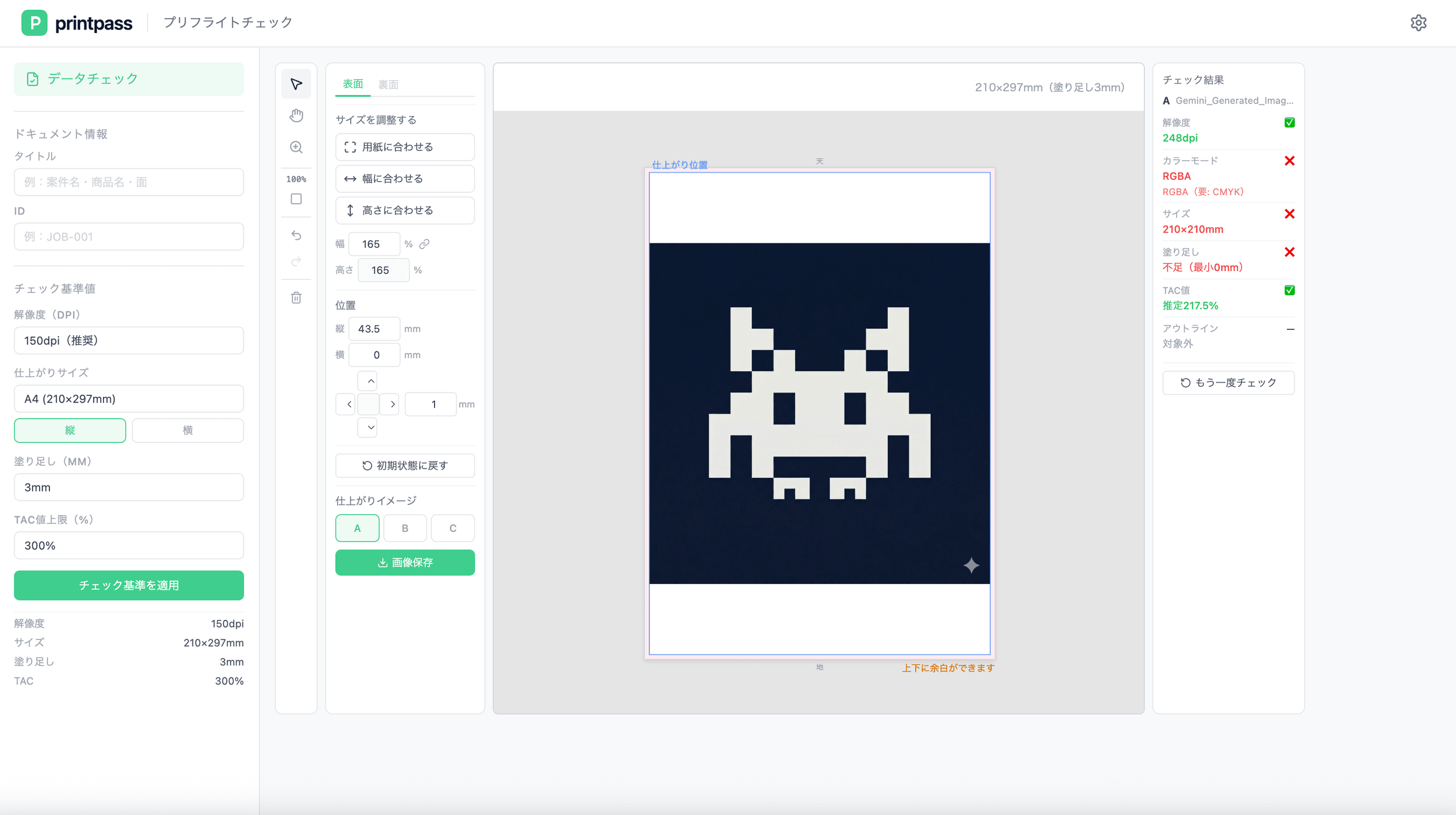Click 用紙に合わせる button
This screenshot has width=1456, height=815.
click(x=405, y=147)
